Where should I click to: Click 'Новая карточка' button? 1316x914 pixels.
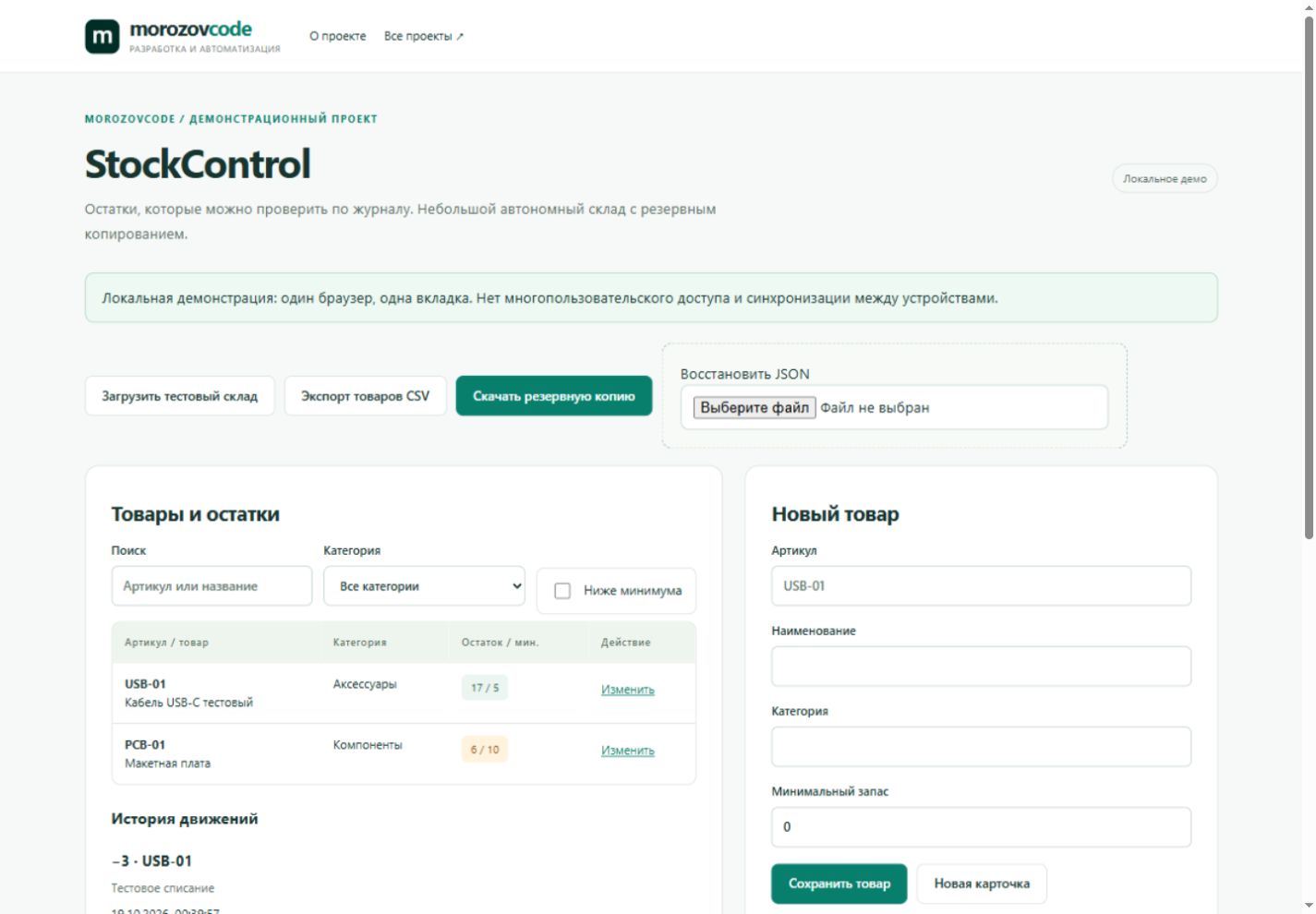click(x=982, y=884)
